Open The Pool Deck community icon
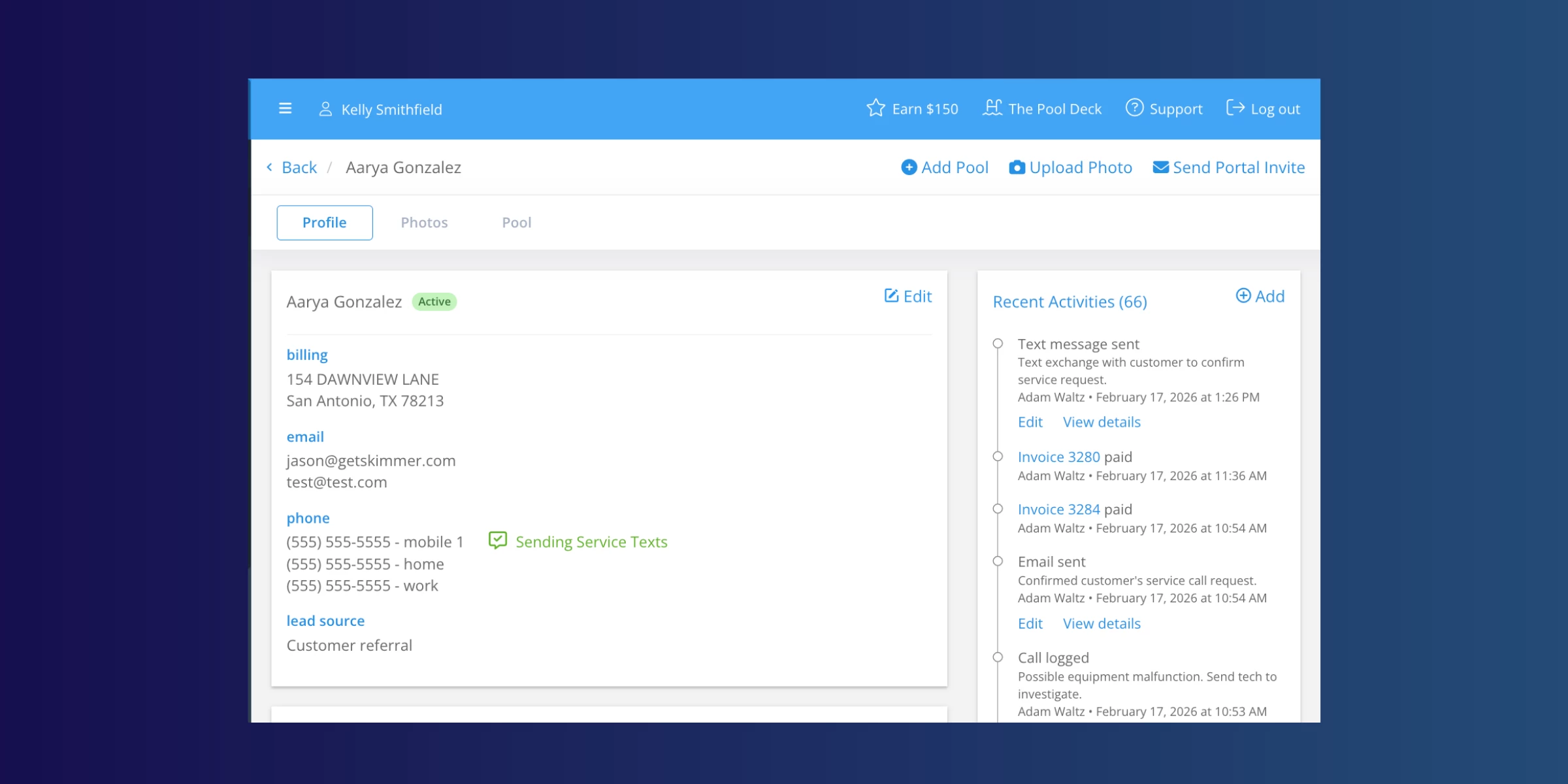1568x784 pixels. tap(992, 108)
